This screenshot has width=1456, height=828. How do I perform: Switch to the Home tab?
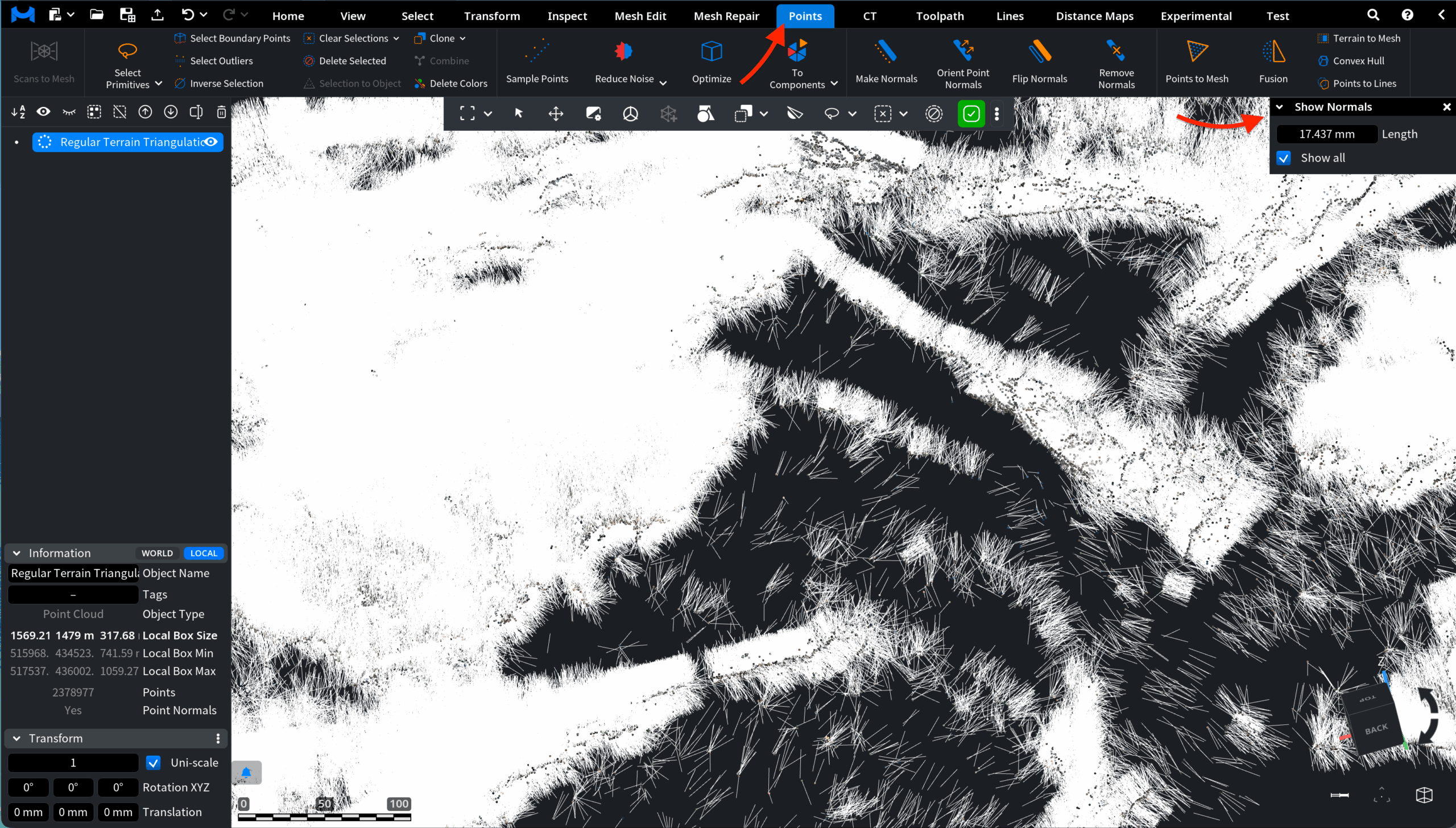pos(288,16)
